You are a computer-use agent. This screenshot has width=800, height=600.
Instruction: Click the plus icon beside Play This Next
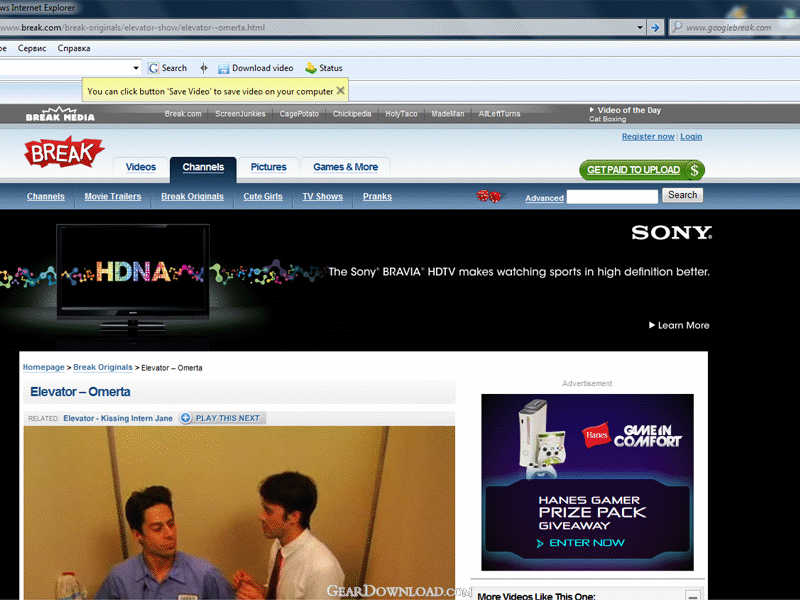click(x=186, y=418)
